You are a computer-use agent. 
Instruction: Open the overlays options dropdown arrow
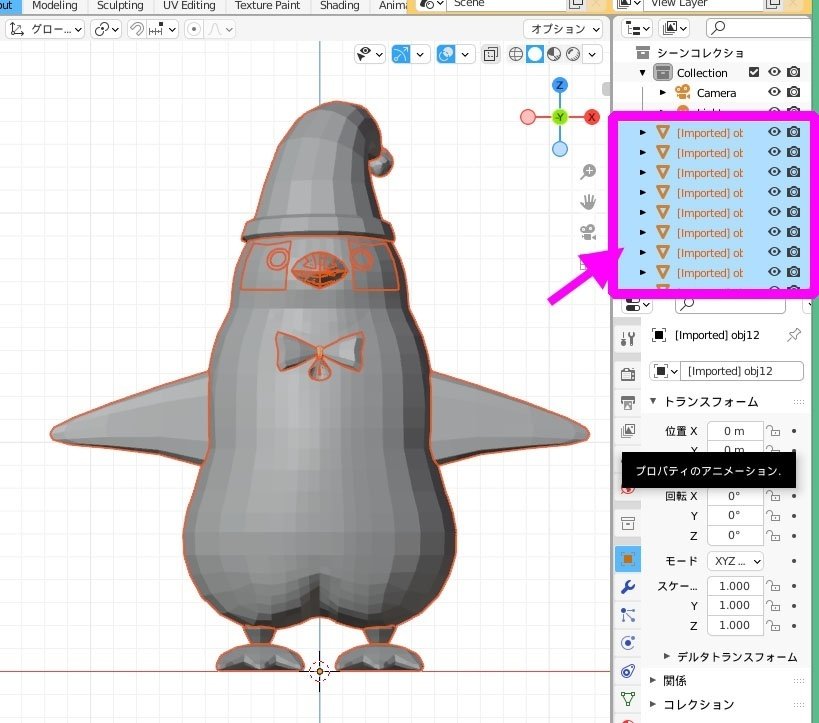pyautogui.click(x=465, y=54)
